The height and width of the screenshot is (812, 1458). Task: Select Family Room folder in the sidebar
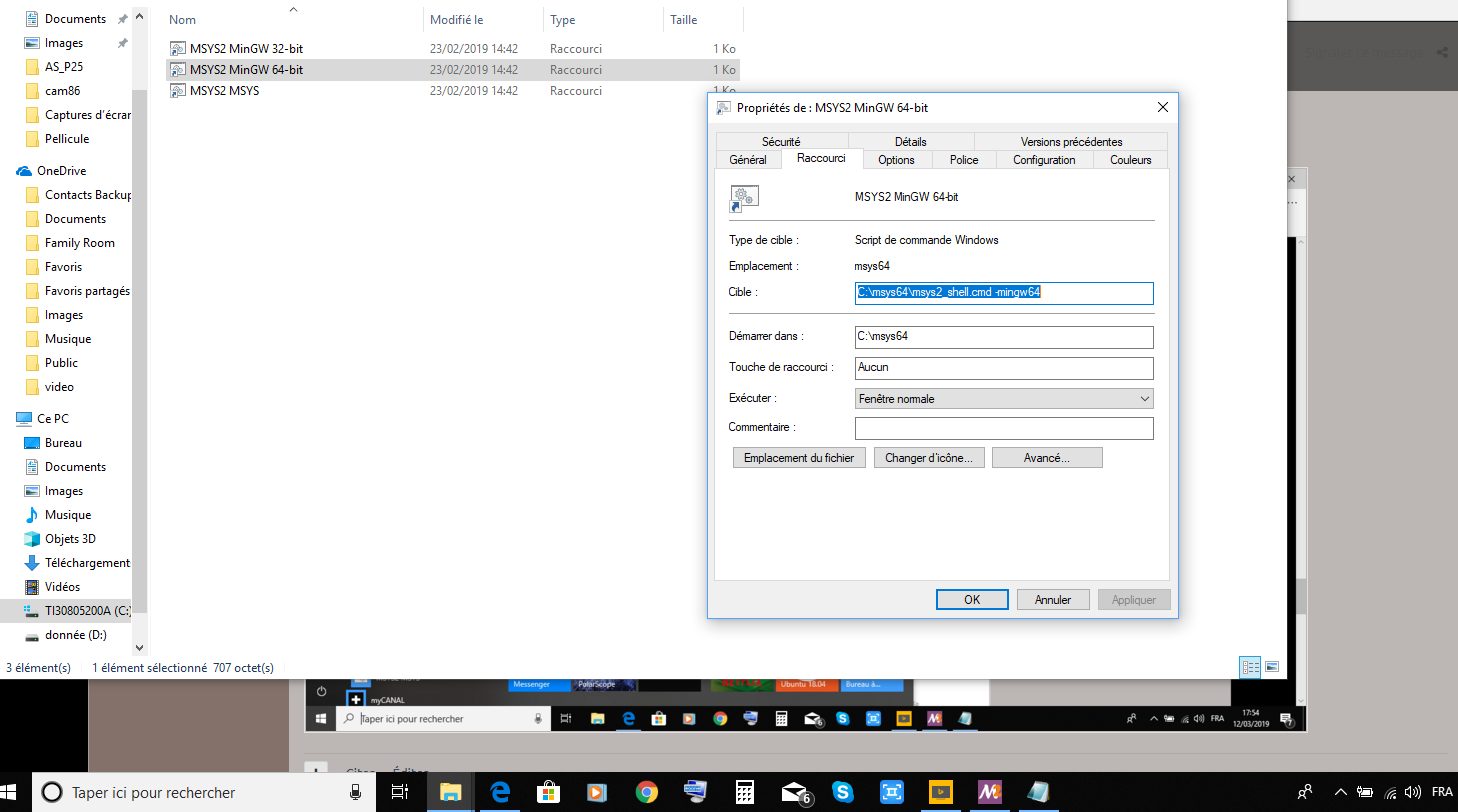(80, 243)
